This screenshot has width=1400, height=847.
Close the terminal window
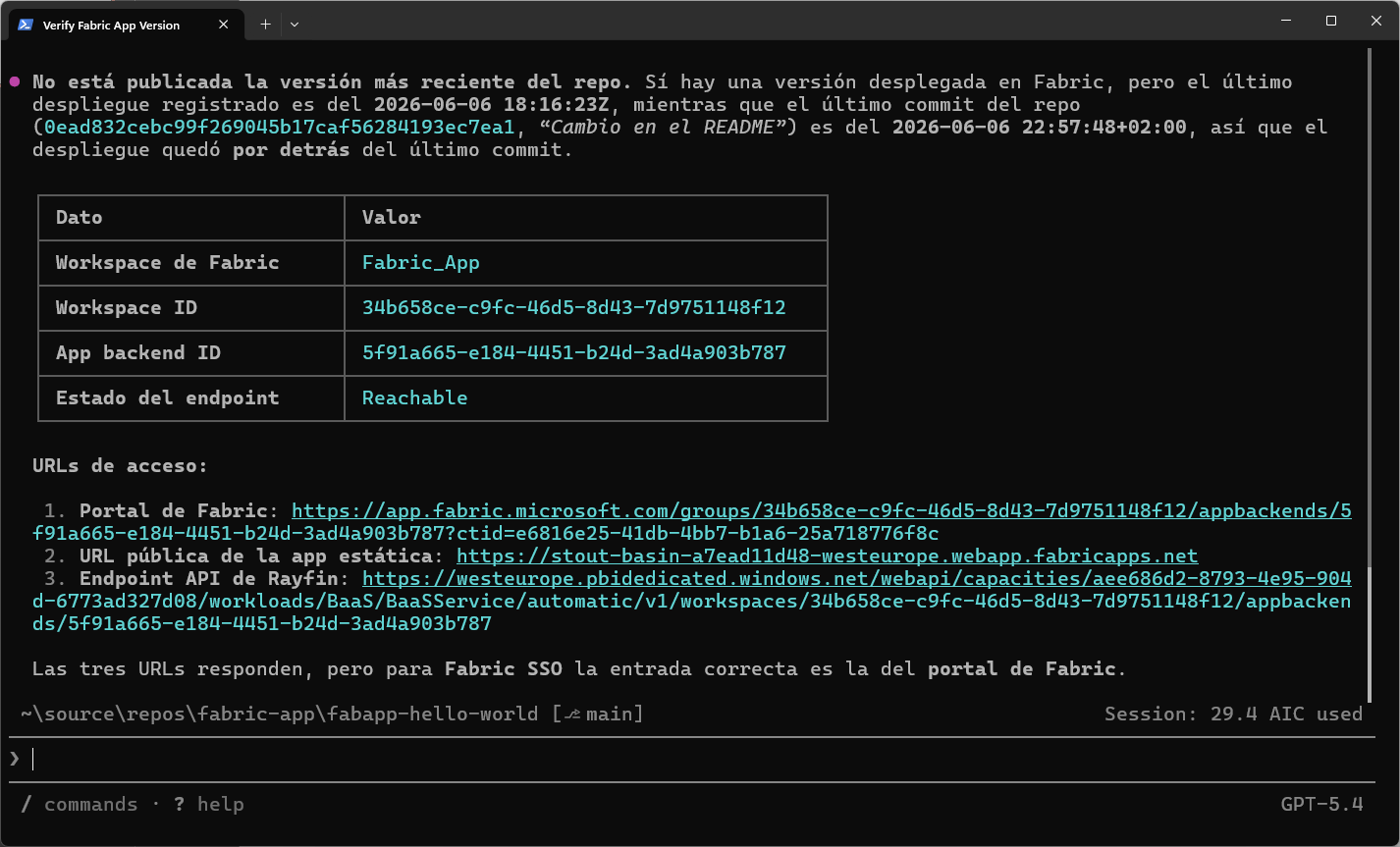click(1376, 21)
